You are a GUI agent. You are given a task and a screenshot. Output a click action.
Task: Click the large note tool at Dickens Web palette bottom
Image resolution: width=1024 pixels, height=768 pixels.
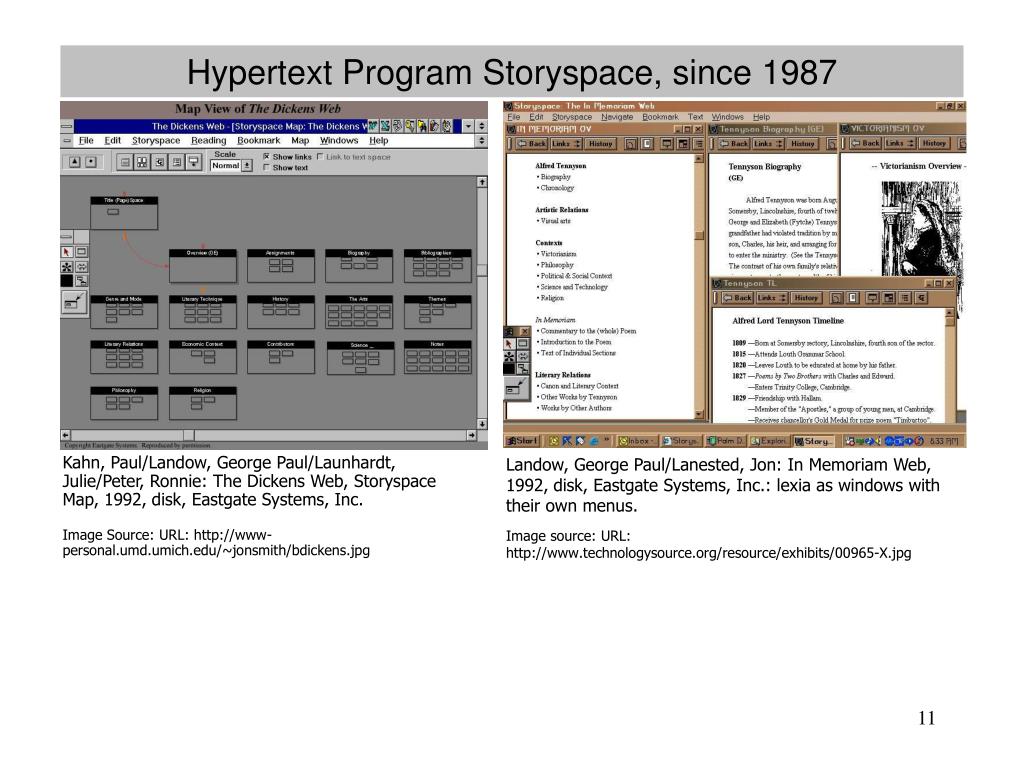(74, 302)
